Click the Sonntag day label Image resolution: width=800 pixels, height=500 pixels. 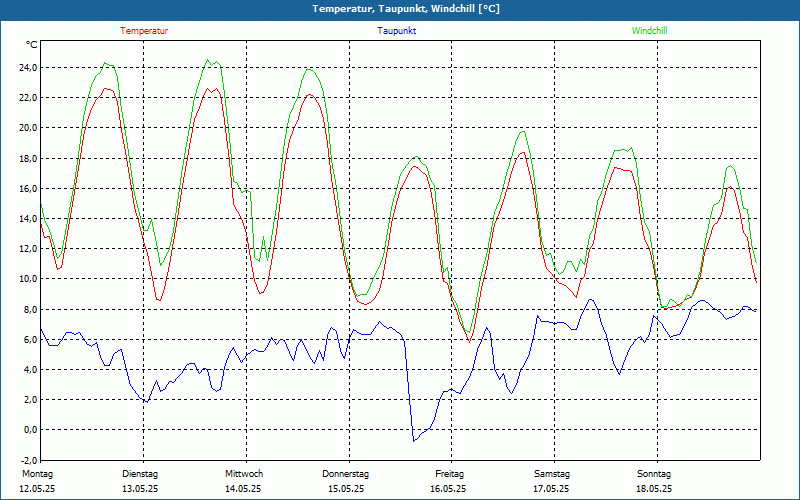click(x=654, y=474)
